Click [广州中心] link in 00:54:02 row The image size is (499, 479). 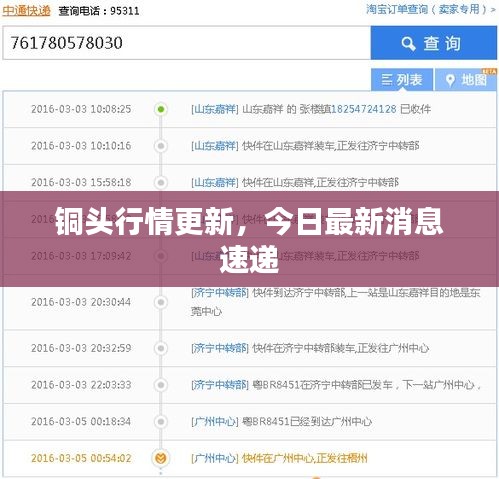point(215,458)
